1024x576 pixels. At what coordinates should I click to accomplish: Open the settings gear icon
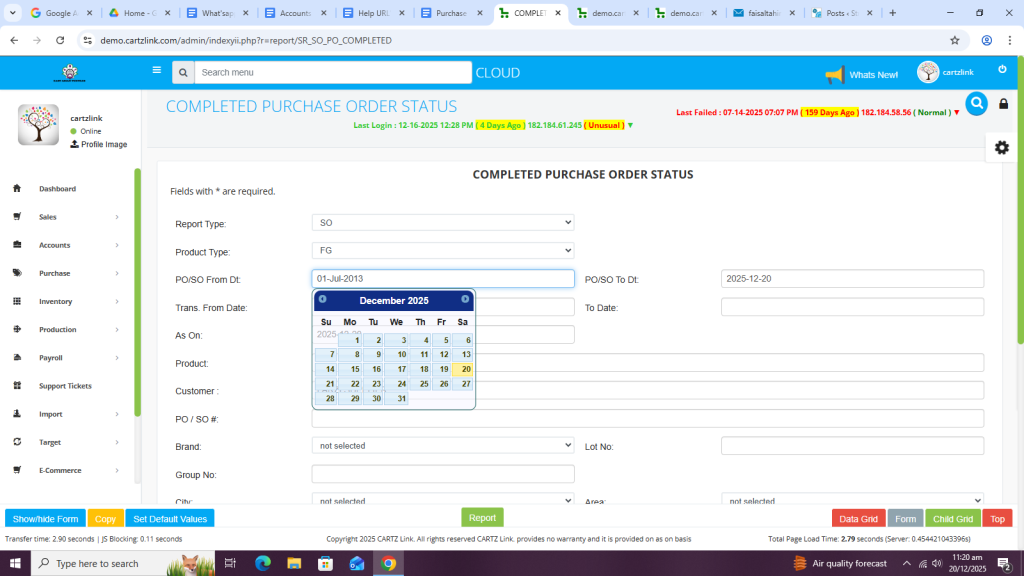pos(1001,147)
